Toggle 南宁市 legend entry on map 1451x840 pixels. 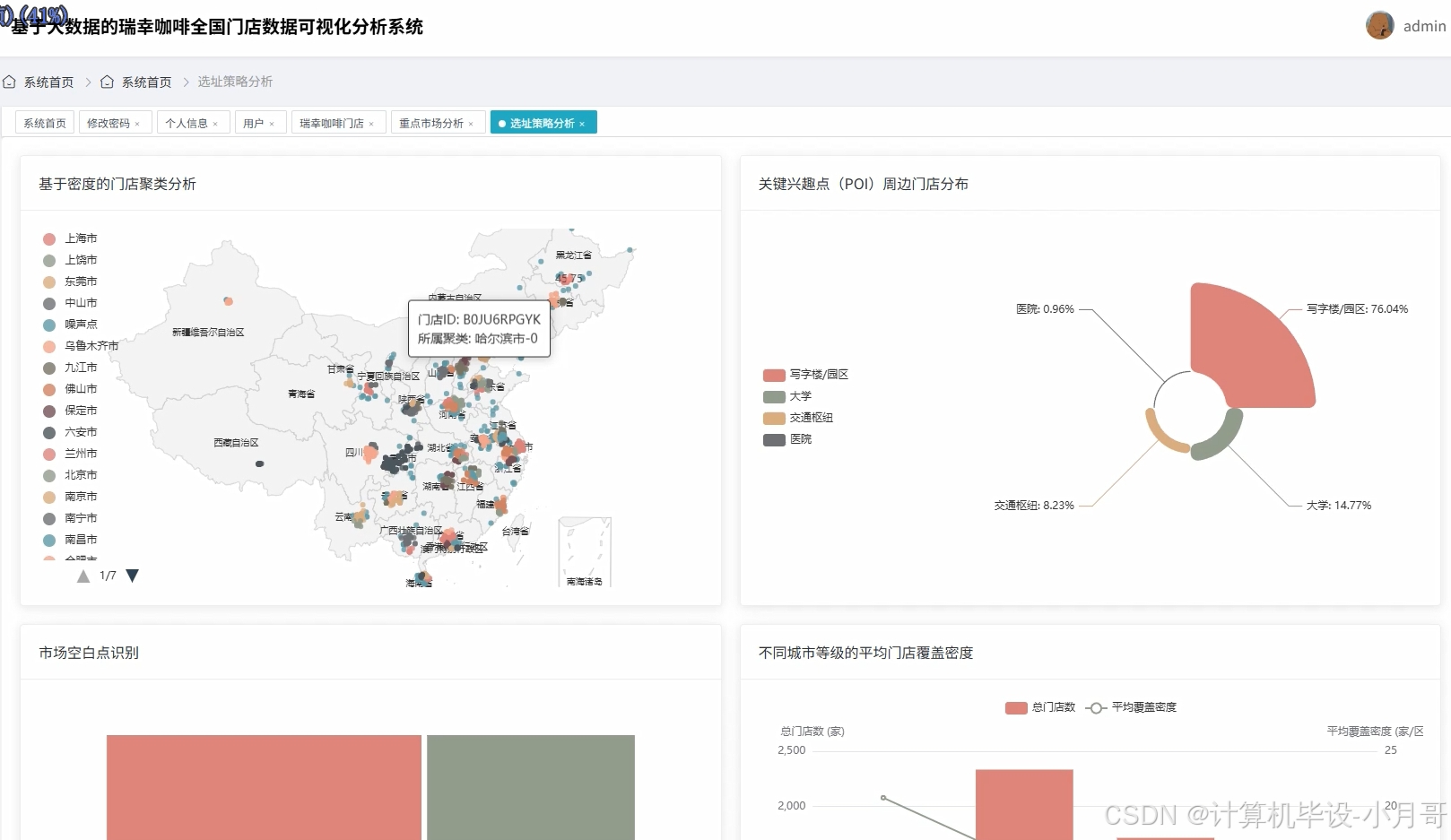[x=70, y=518]
